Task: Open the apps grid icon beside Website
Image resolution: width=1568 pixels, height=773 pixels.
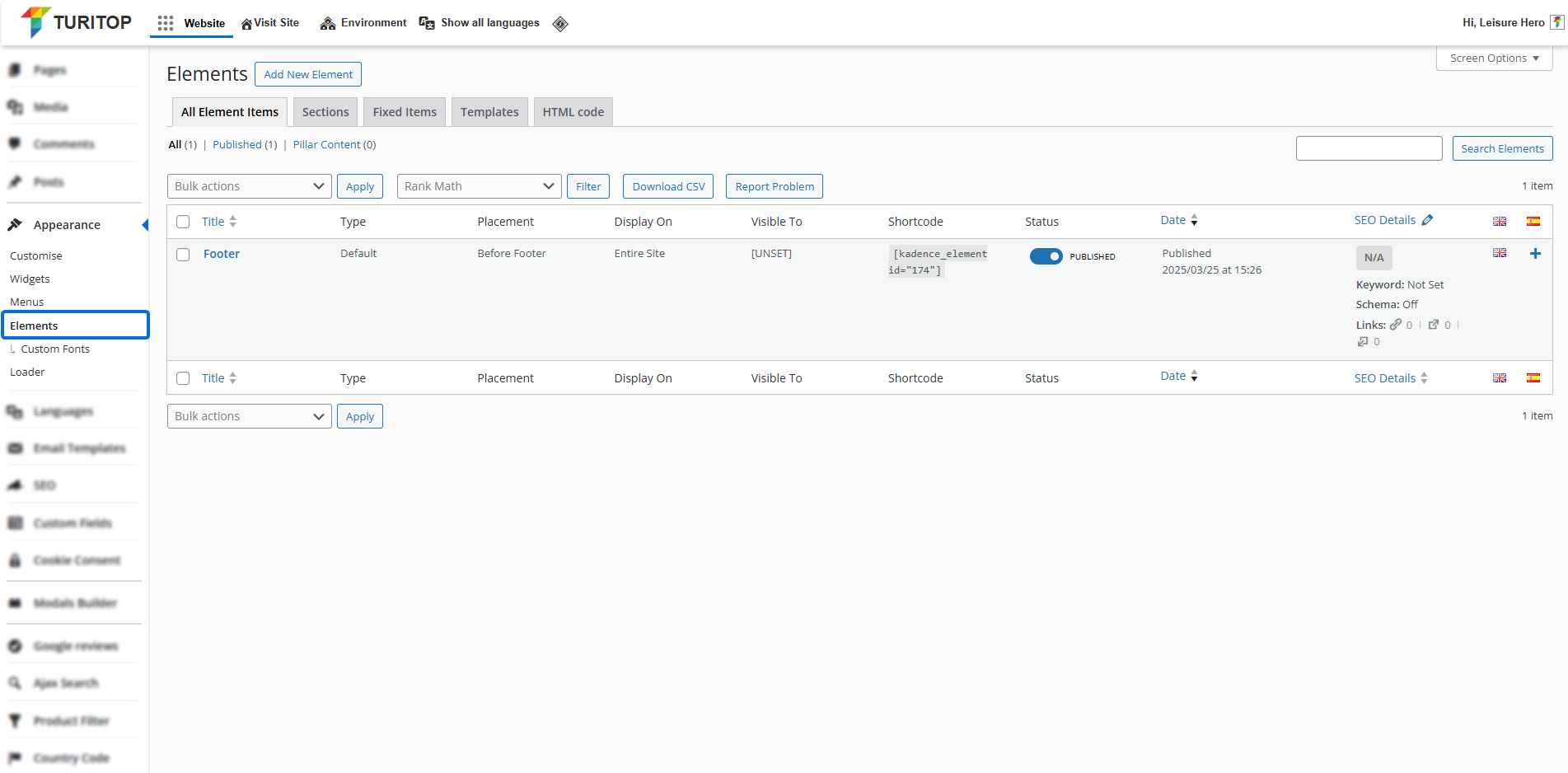Action: tap(166, 23)
